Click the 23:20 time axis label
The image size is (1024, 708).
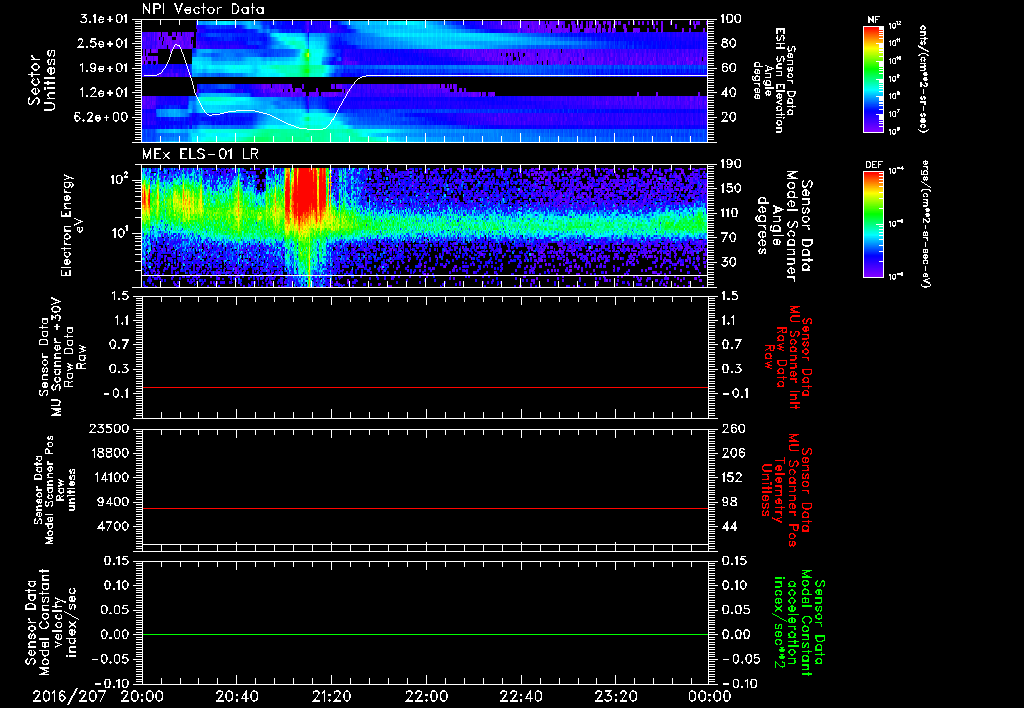[615, 697]
